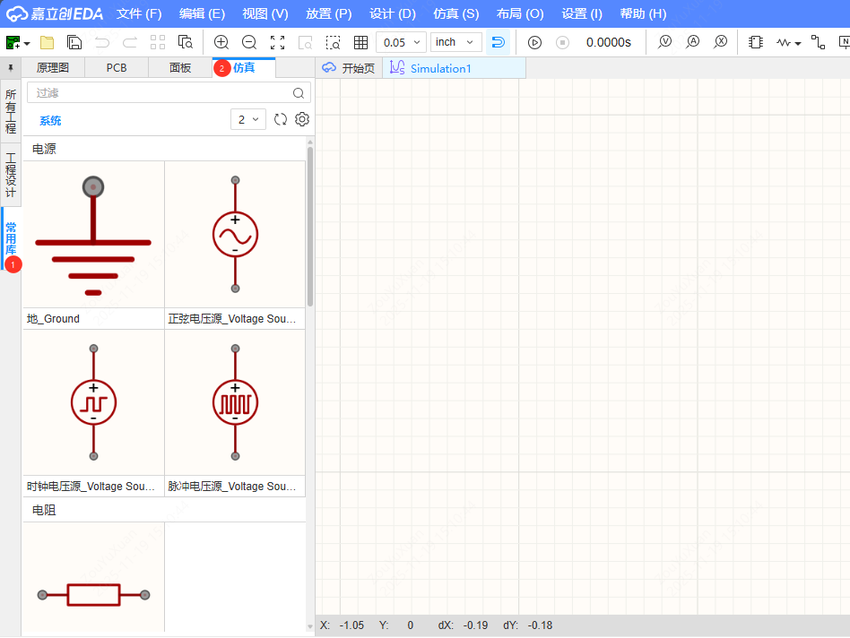Open library settings gear icon
850x638 pixels.
tap(302, 119)
